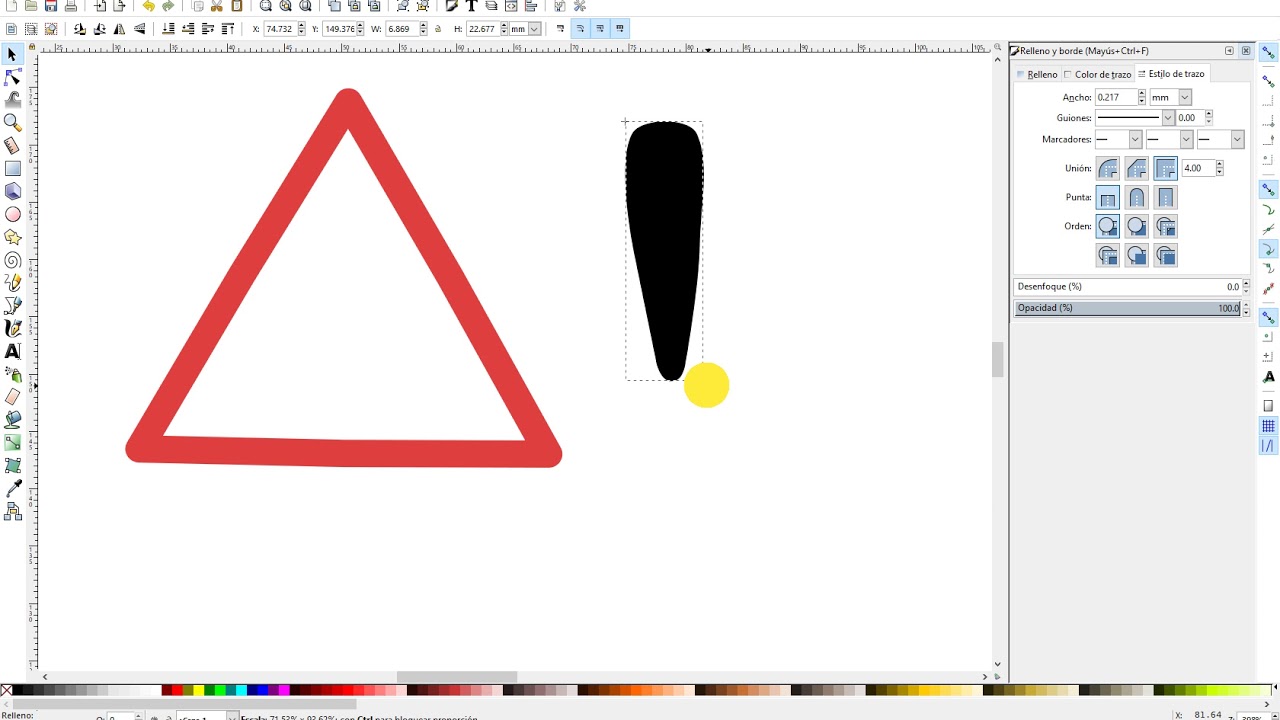The width and height of the screenshot is (1280, 720).
Task: Click the Save floppy disk icon
Action: click(50, 6)
